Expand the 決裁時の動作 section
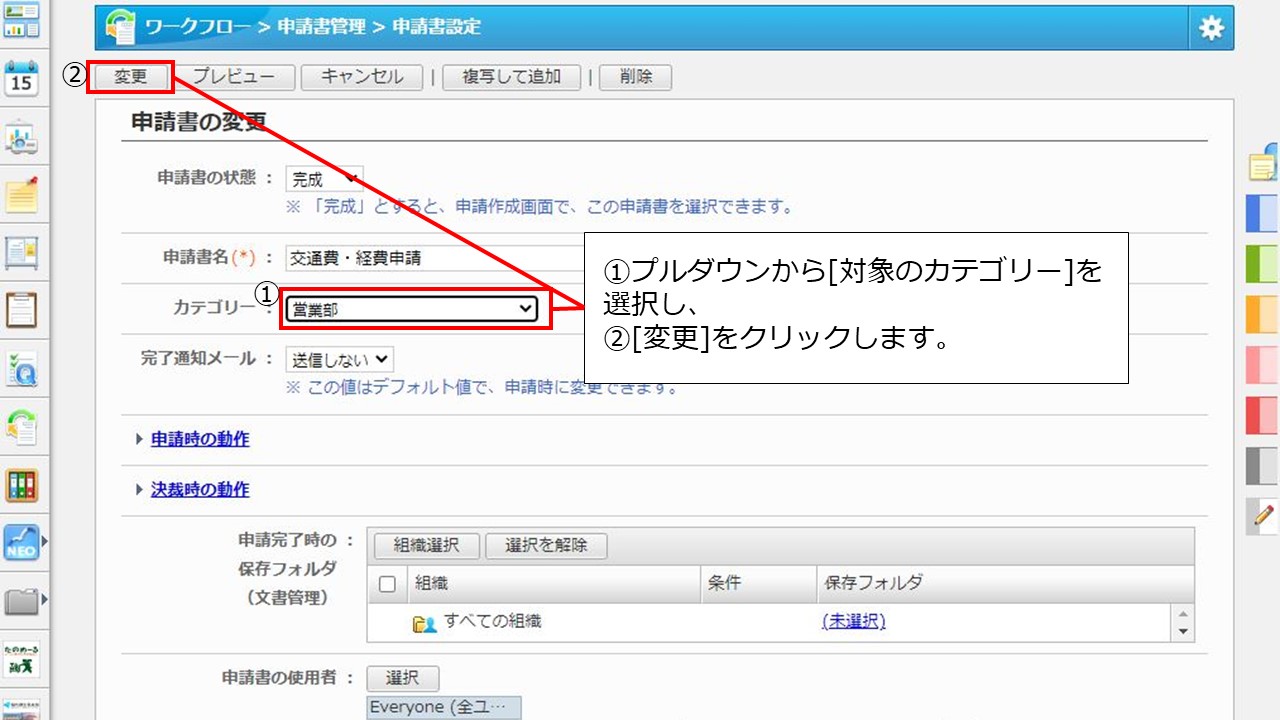The height and width of the screenshot is (720, 1280). [139, 490]
